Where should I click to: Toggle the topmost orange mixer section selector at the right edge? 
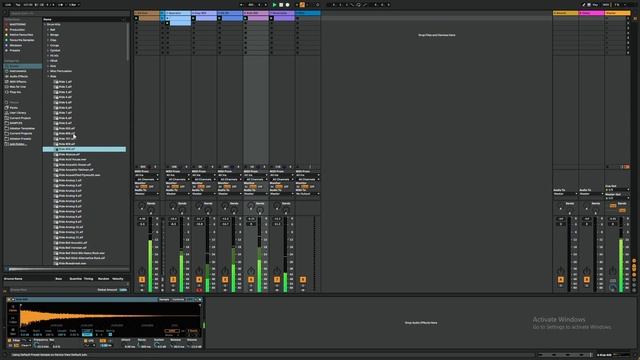click(x=634, y=260)
